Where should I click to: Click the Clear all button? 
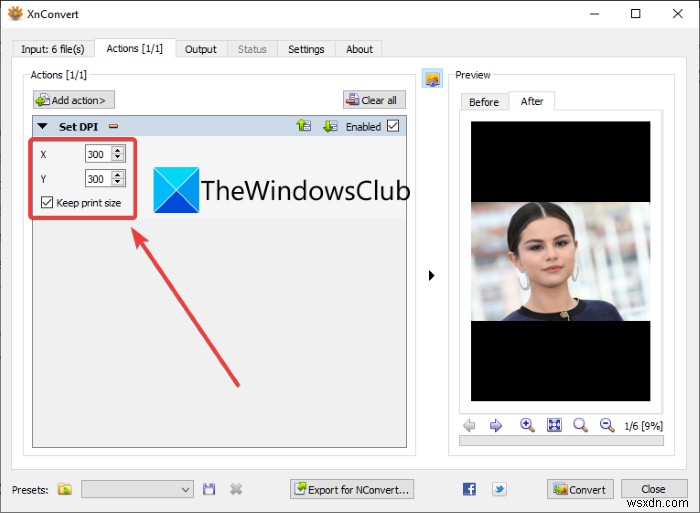(x=374, y=100)
